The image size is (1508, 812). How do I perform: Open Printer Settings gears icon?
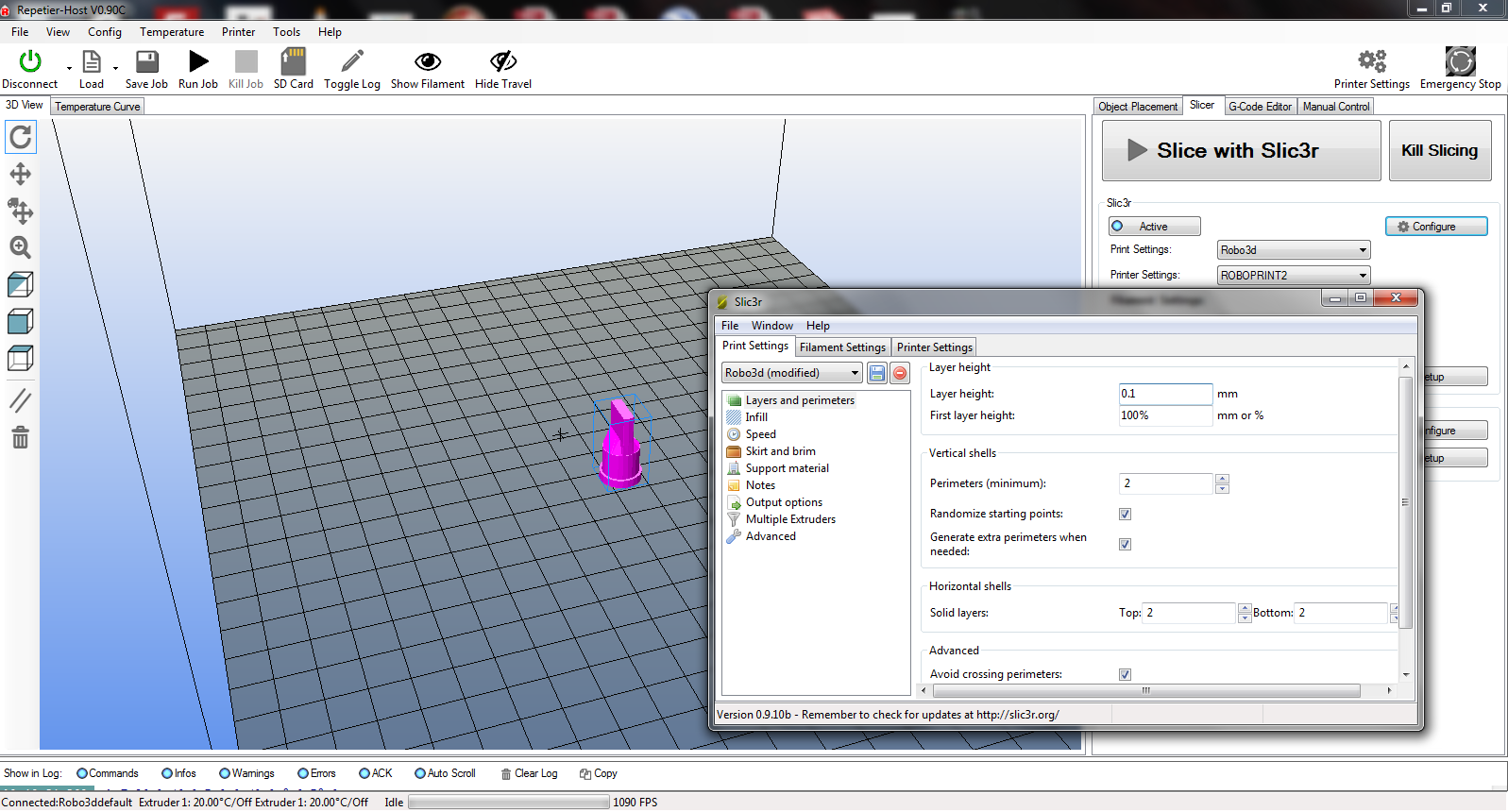coord(1371,62)
